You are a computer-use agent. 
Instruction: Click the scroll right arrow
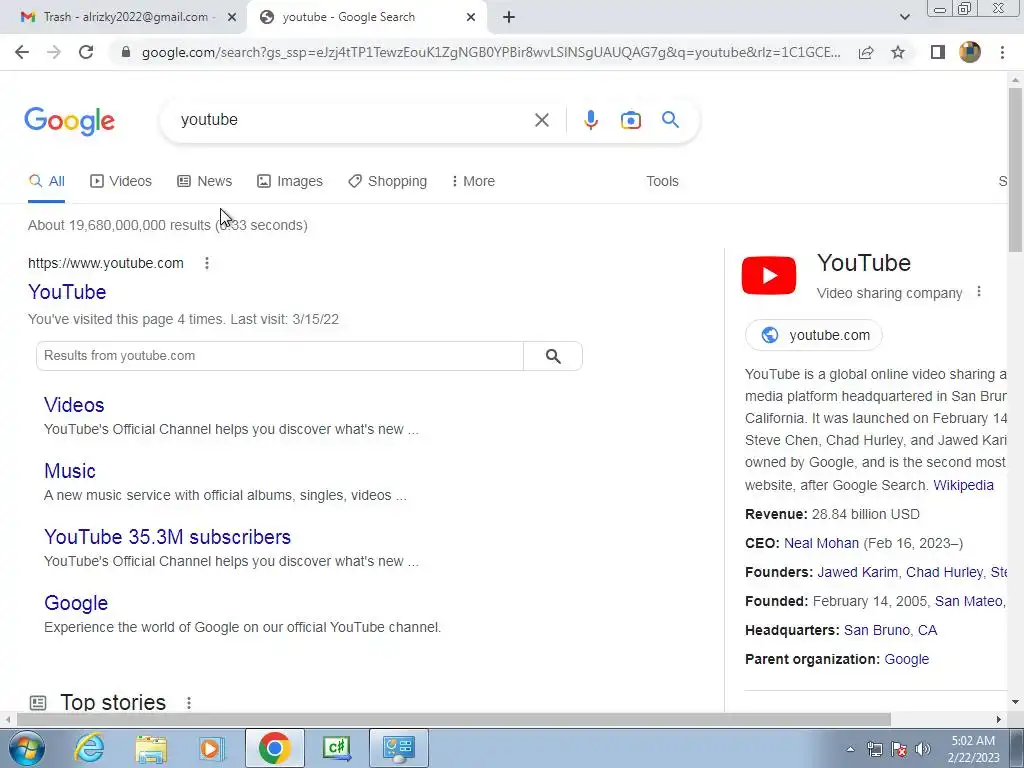click(x=999, y=720)
